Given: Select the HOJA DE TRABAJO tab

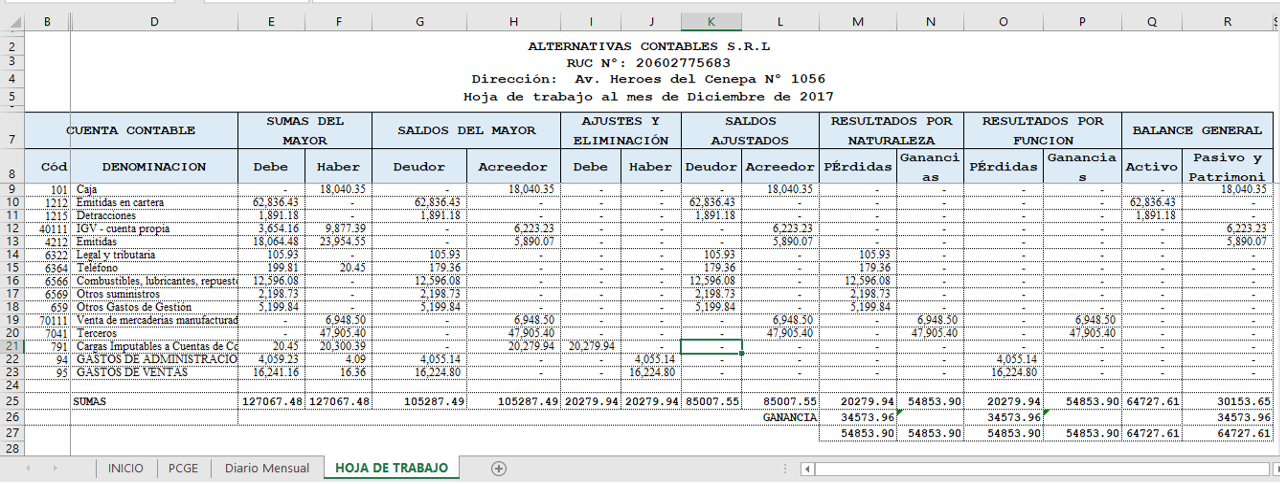Looking at the screenshot, I should click(x=391, y=468).
